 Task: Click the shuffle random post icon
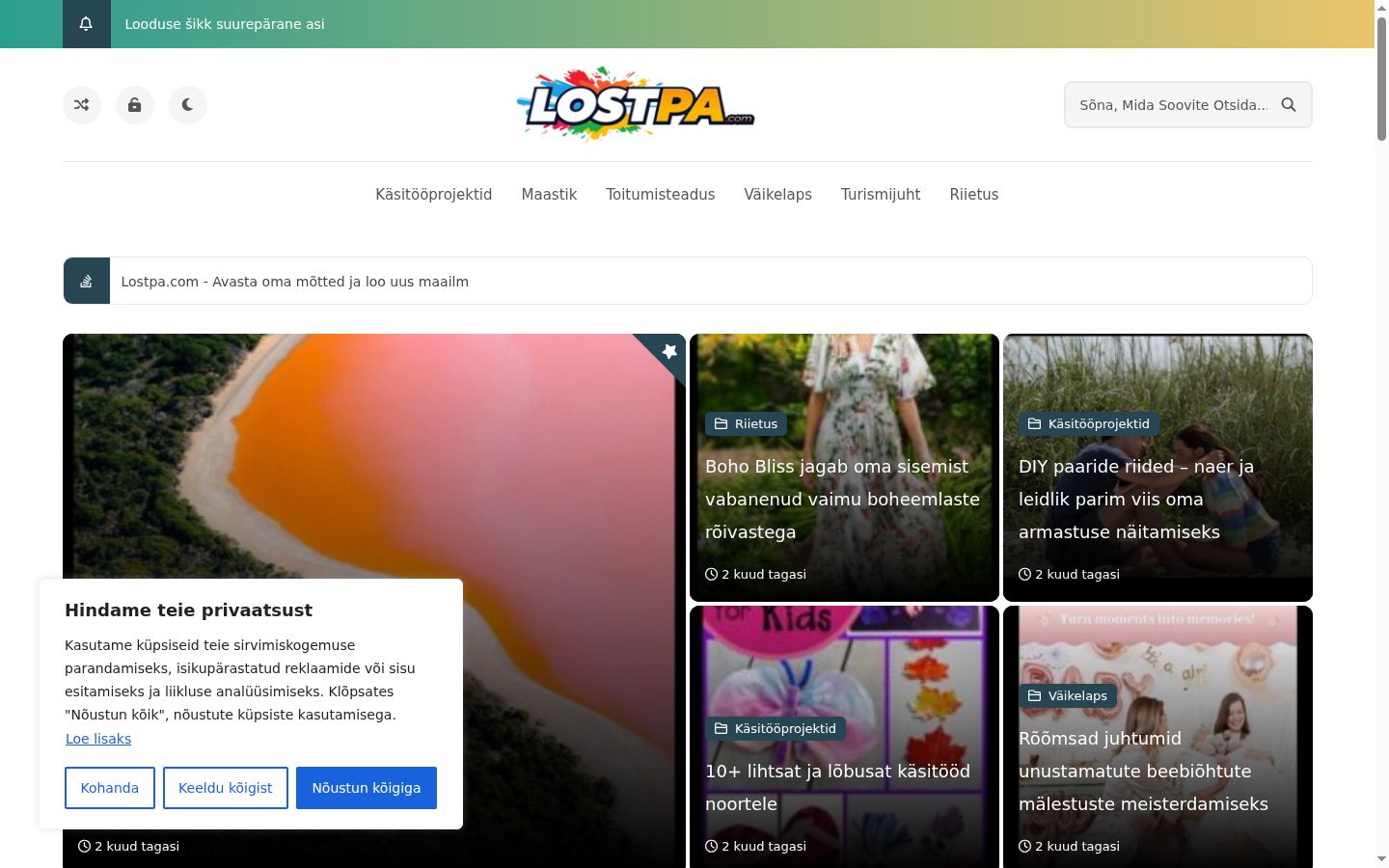click(x=82, y=104)
